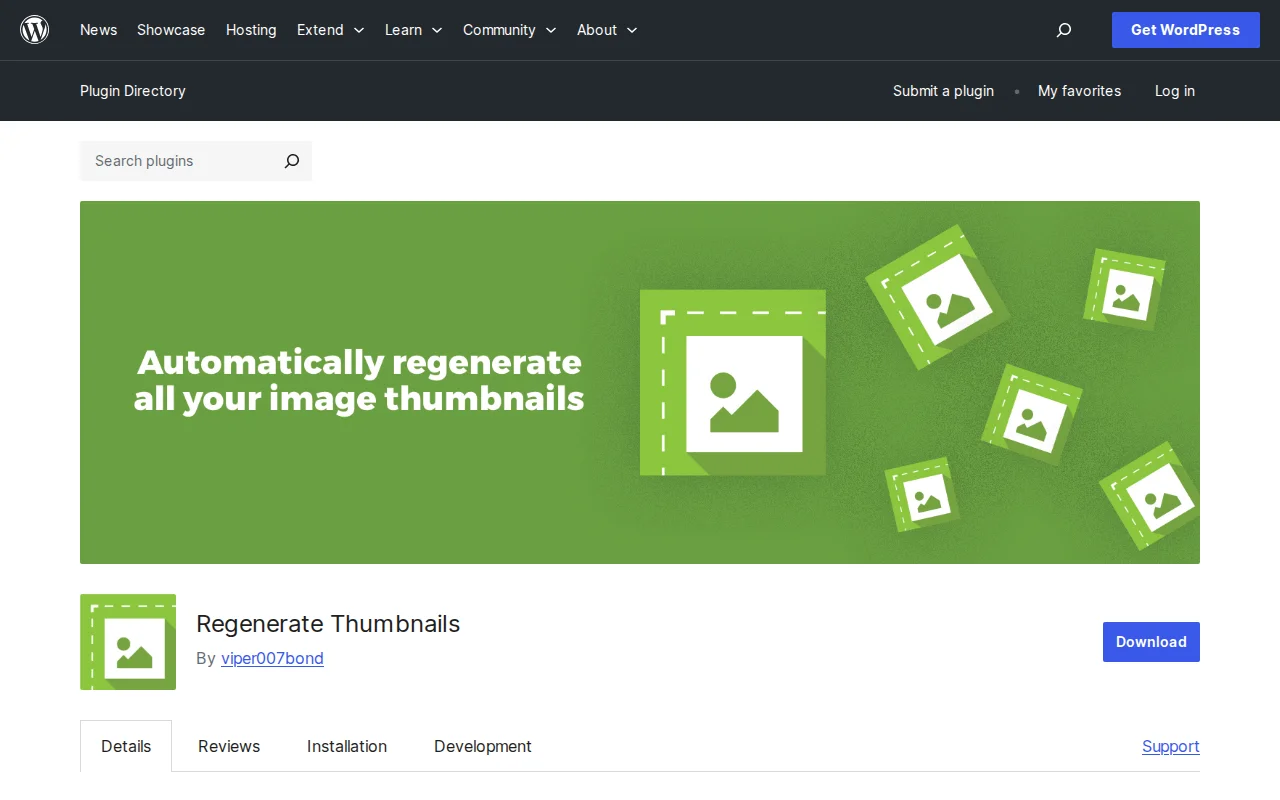Open the Support page link
1280x800 pixels.
click(x=1170, y=746)
